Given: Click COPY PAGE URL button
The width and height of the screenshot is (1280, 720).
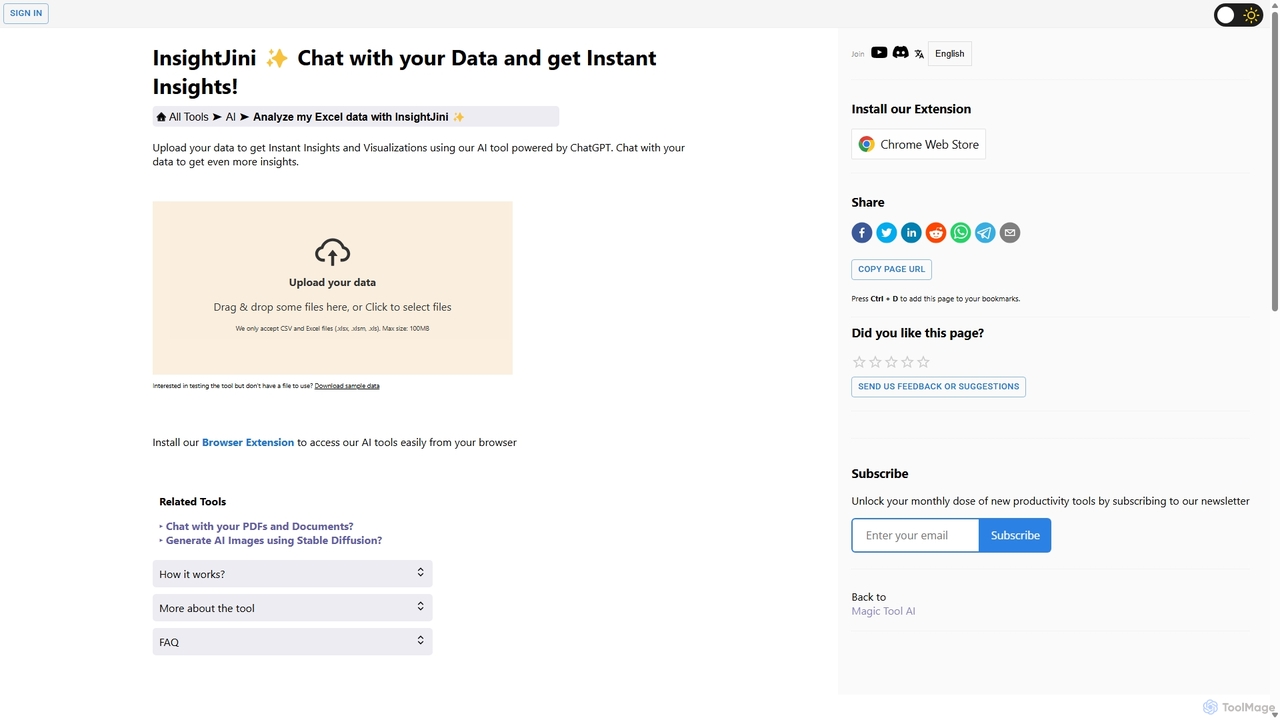Looking at the screenshot, I should (891, 269).
